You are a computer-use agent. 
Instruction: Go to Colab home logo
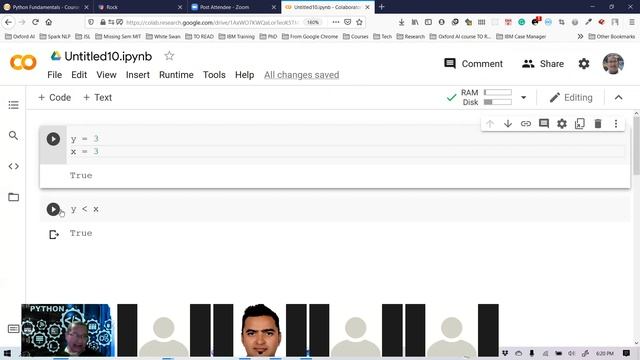pyautogui.click(x=23, y=62)
